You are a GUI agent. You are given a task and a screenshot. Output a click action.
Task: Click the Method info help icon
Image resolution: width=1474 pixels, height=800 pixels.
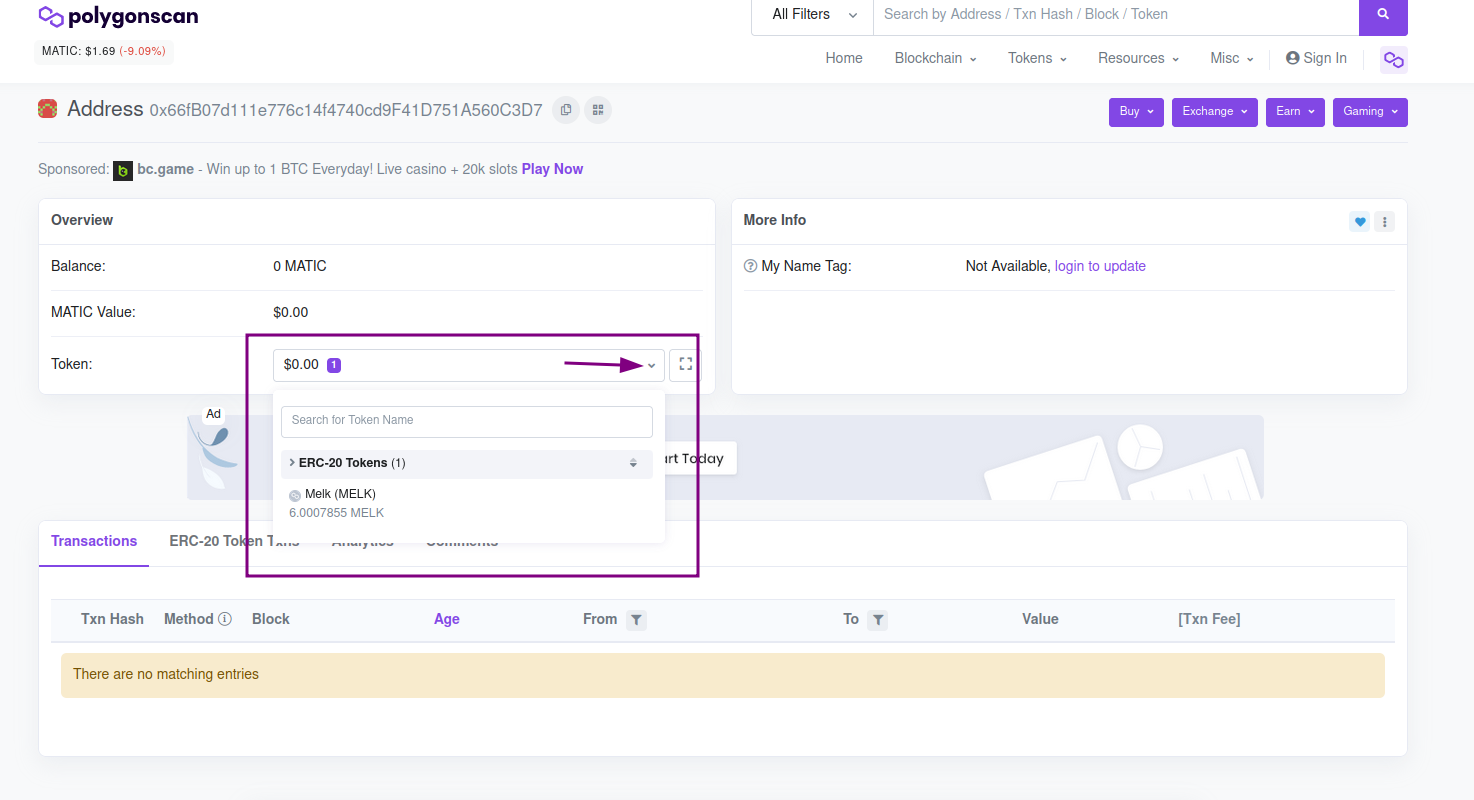[x=225, y=619]
